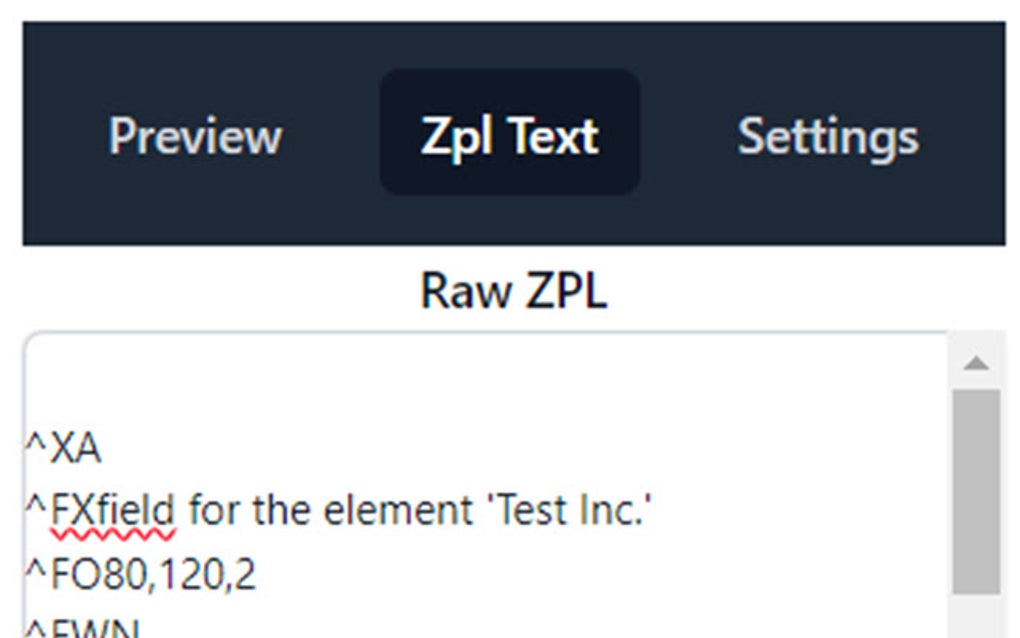Switch to the Preview tab
This screenshot has height=638, width=1020.
tap(196, 137)
